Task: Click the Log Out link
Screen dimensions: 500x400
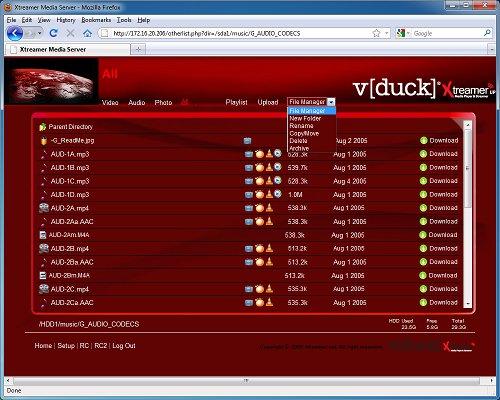Action: (x=124, y=346)
